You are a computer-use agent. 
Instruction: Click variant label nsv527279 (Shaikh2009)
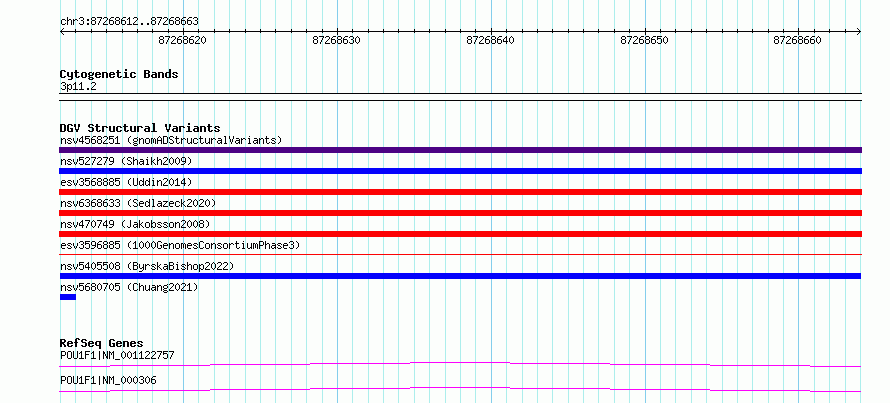[x=126, y=161]
